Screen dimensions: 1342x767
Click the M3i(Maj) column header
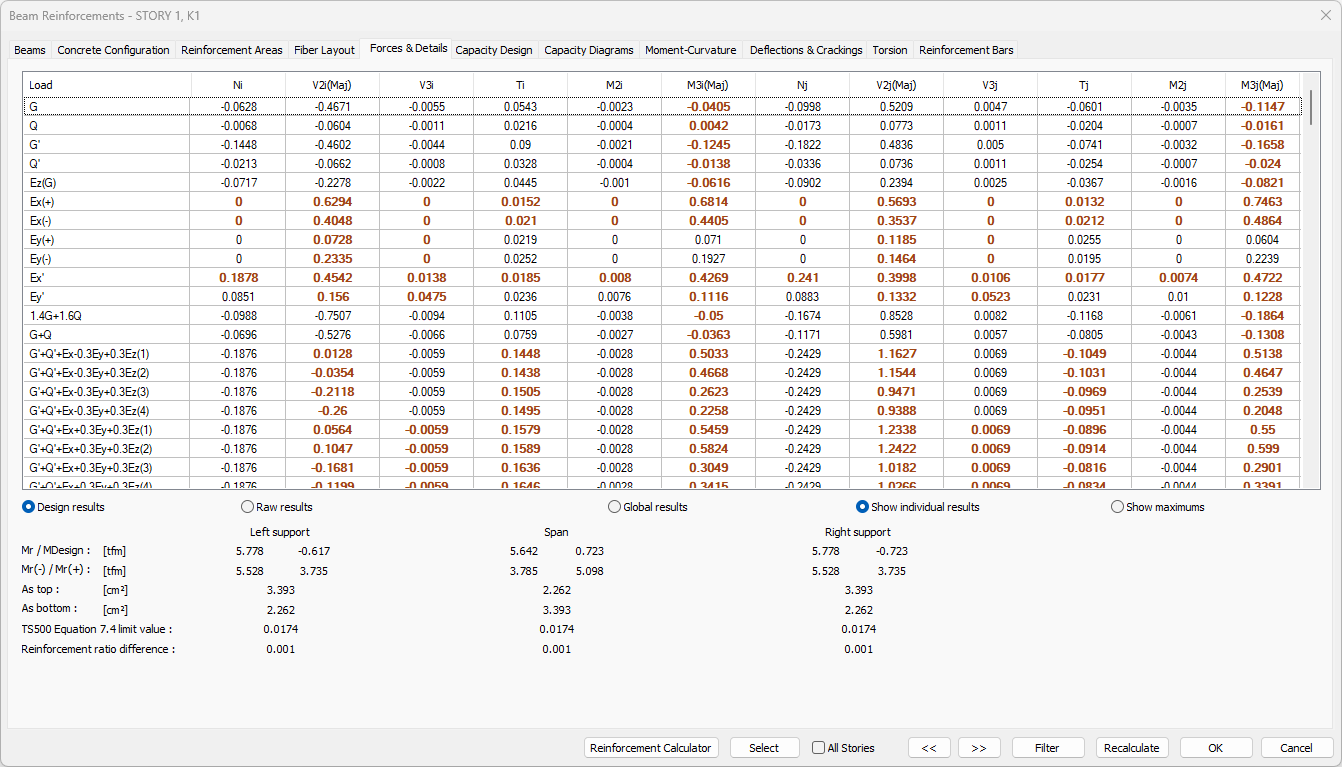pyautogui.click(x=708, y=85)
